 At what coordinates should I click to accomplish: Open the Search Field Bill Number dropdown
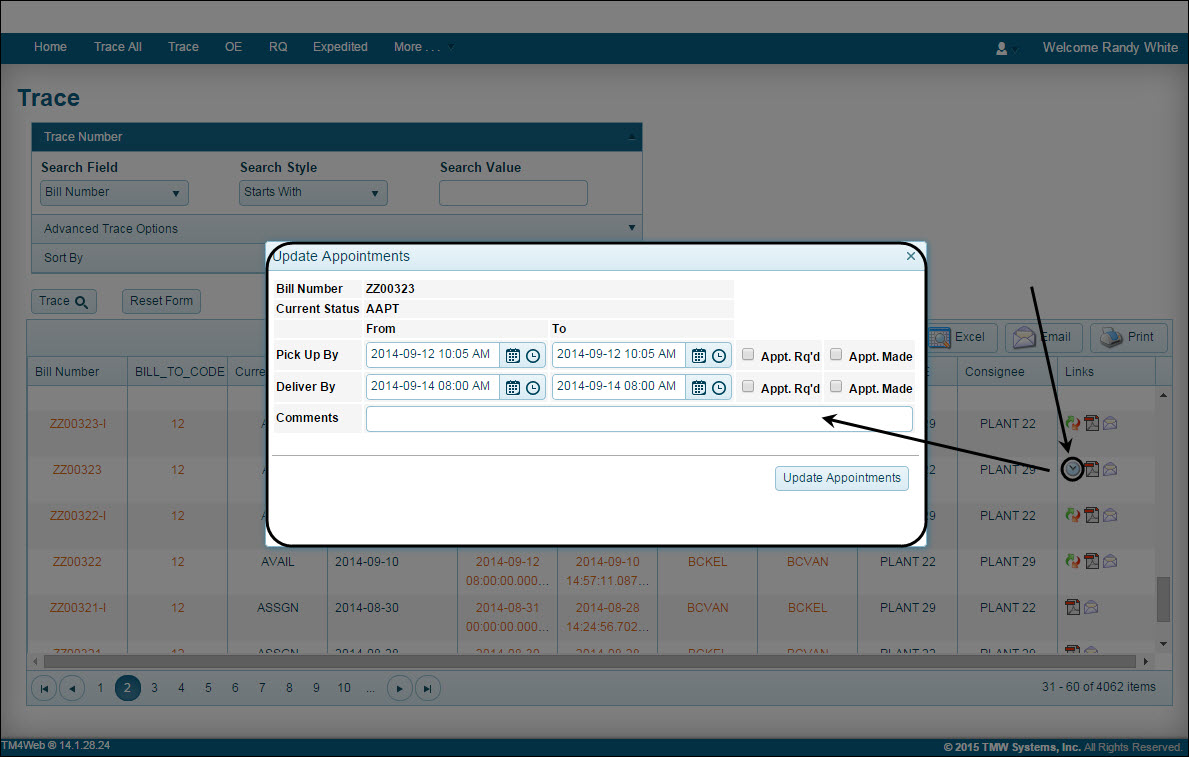coord(114,193)
